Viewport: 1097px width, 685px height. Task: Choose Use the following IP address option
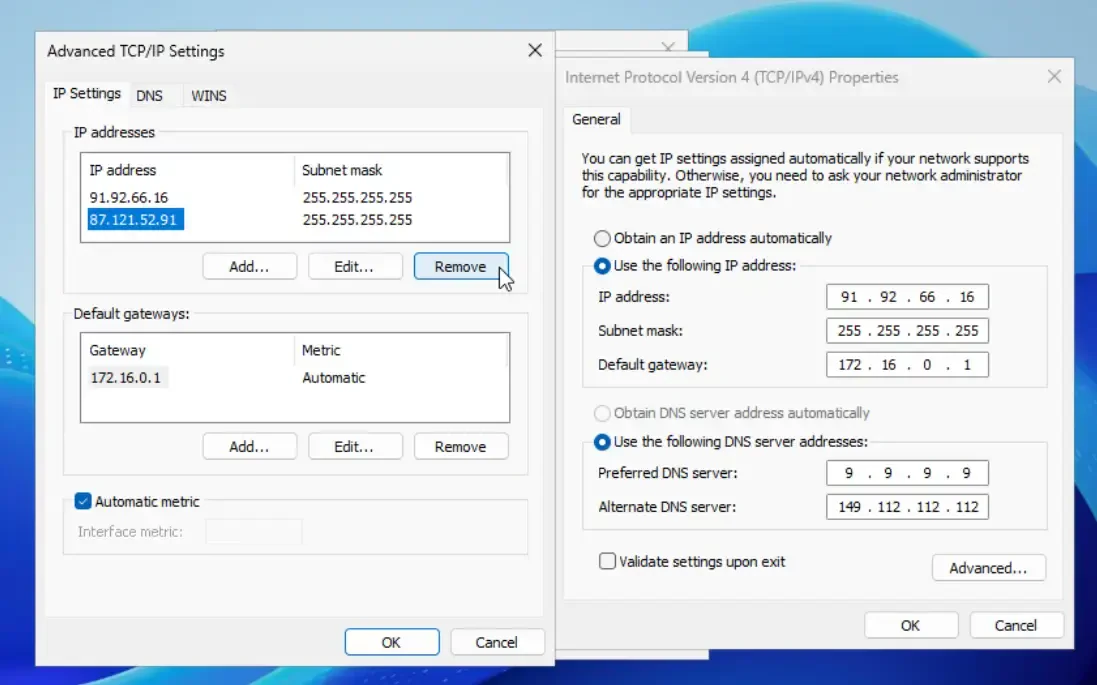click(602, 266)
